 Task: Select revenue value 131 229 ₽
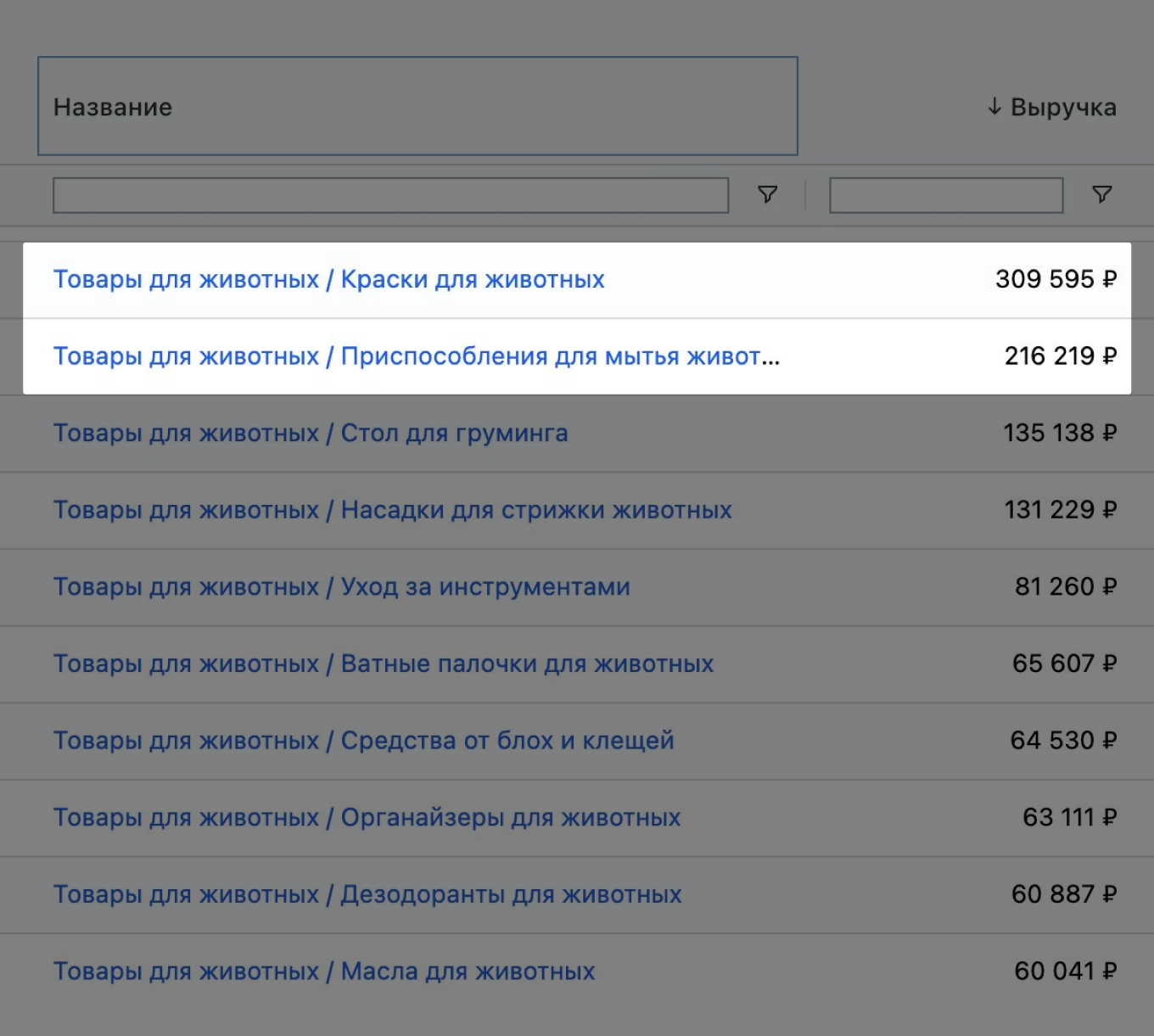(x=1061, y=510)
